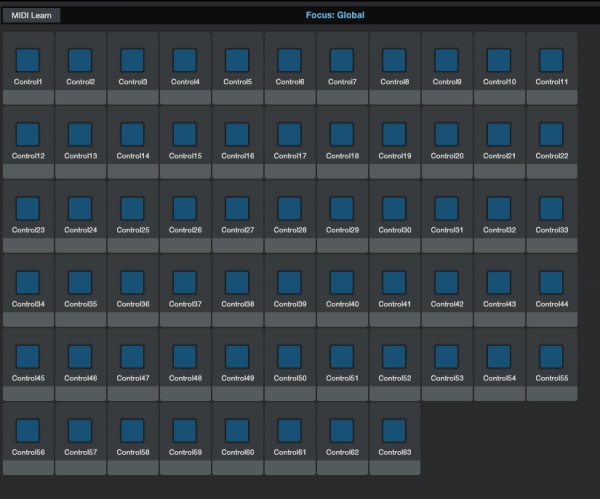Toggle the Control22 button pad

click(x=551, y=134)
